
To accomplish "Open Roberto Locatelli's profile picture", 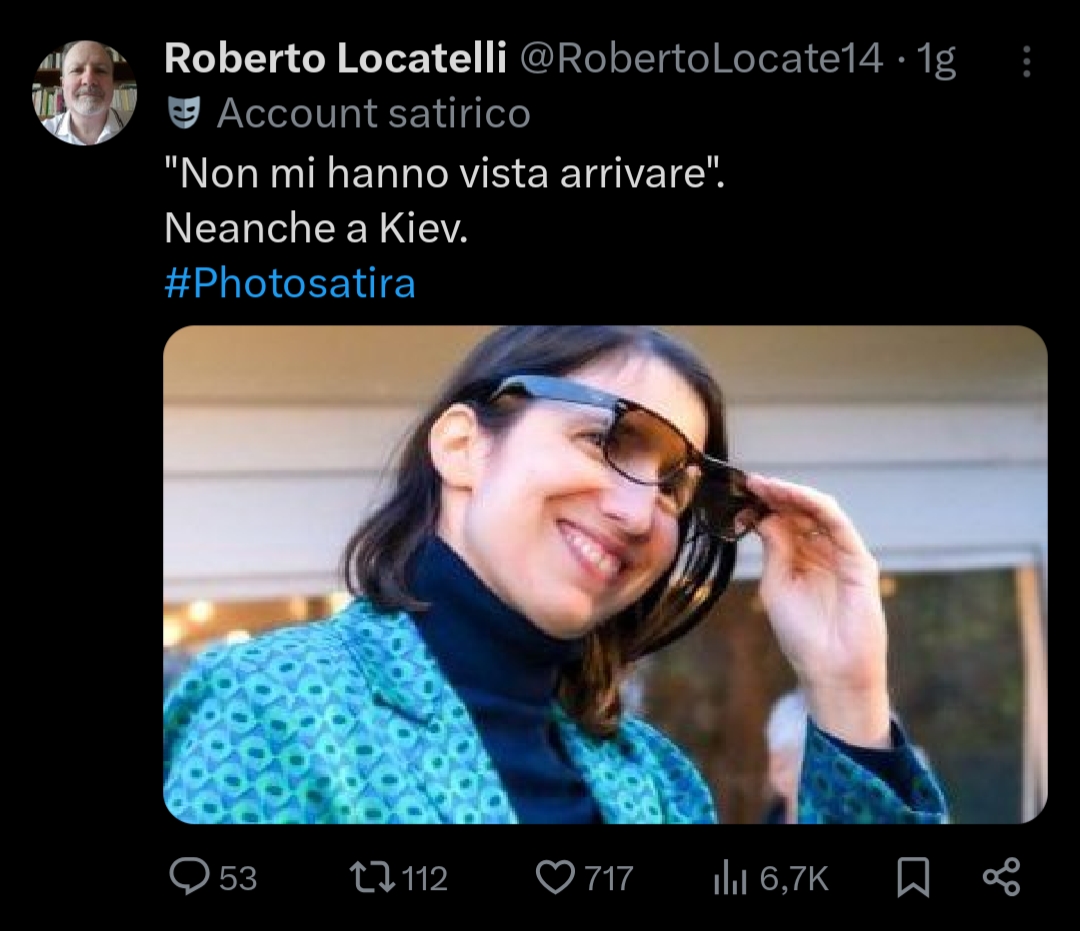I will click(x=84, y=93).
